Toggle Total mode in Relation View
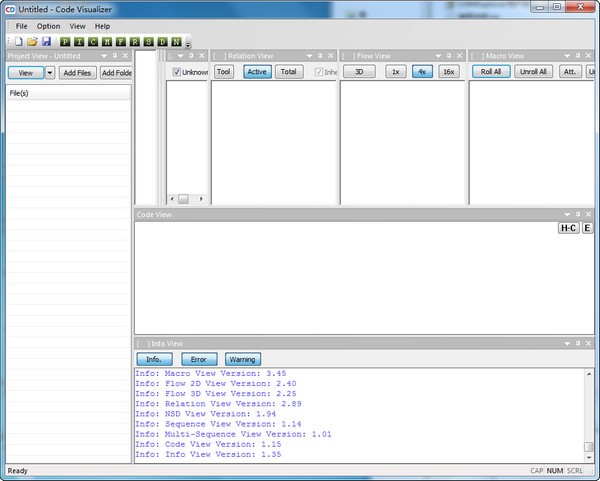600x481 pixels. click(289, 72)
